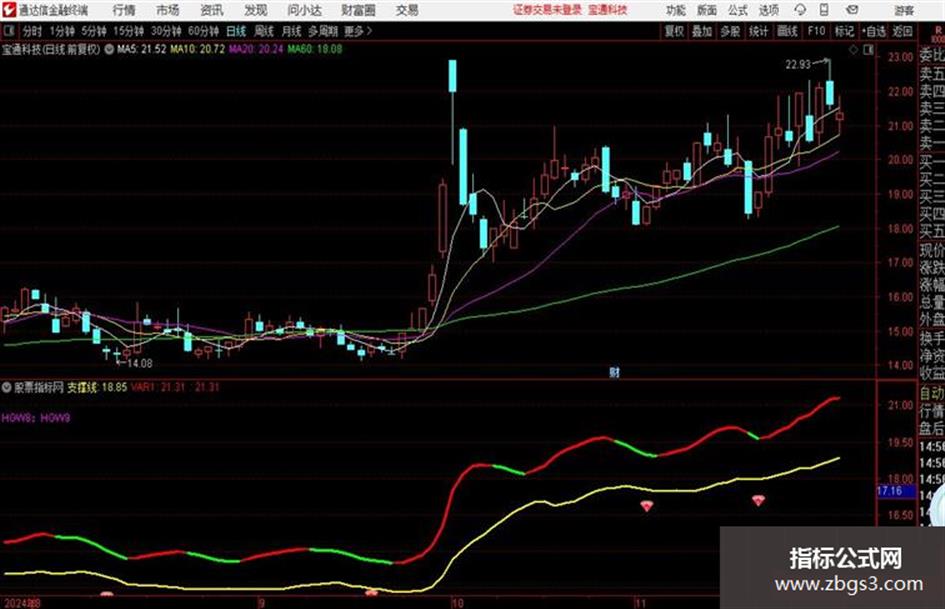This screenshot has width=945, height=609.
Task: Switch to 1分钟 chart period
Action: tap(62, 31)
